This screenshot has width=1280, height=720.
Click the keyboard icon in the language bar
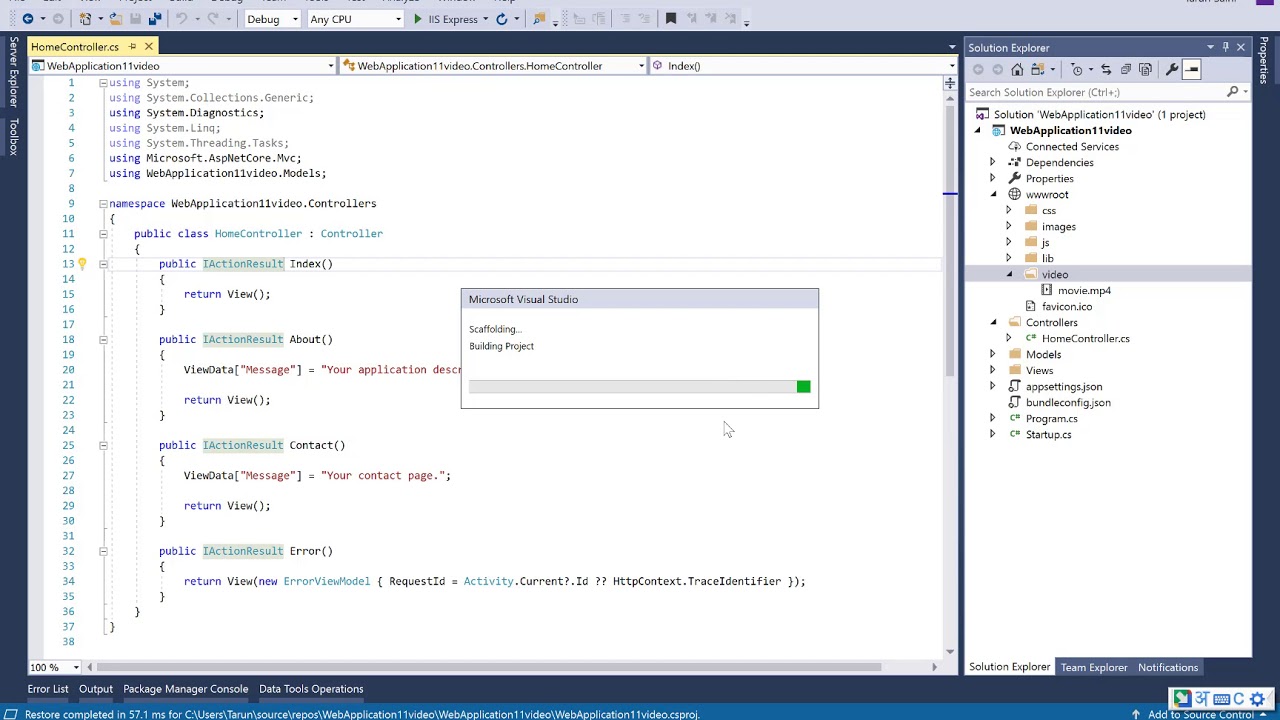1220,699
